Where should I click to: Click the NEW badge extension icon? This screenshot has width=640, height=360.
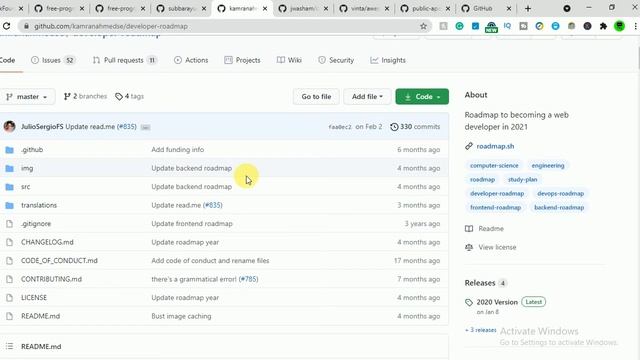[491, 27]
